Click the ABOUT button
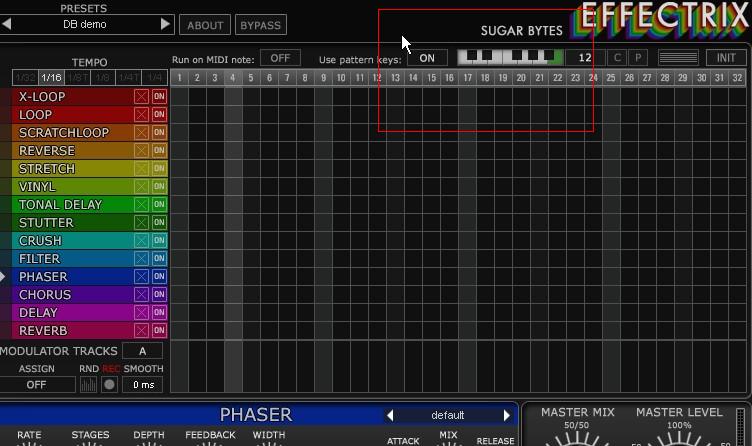The width and height of the screenshot is (752, 446). [205, 25]
